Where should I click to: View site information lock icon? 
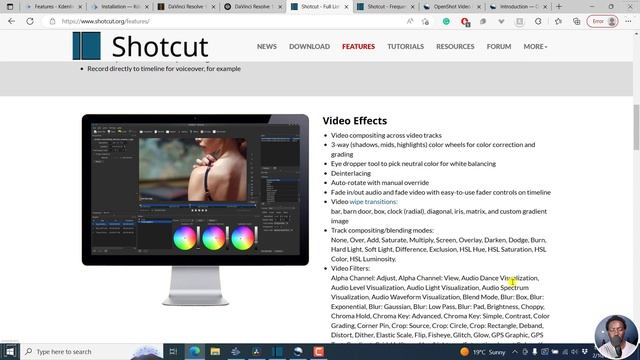click(52, 21)
